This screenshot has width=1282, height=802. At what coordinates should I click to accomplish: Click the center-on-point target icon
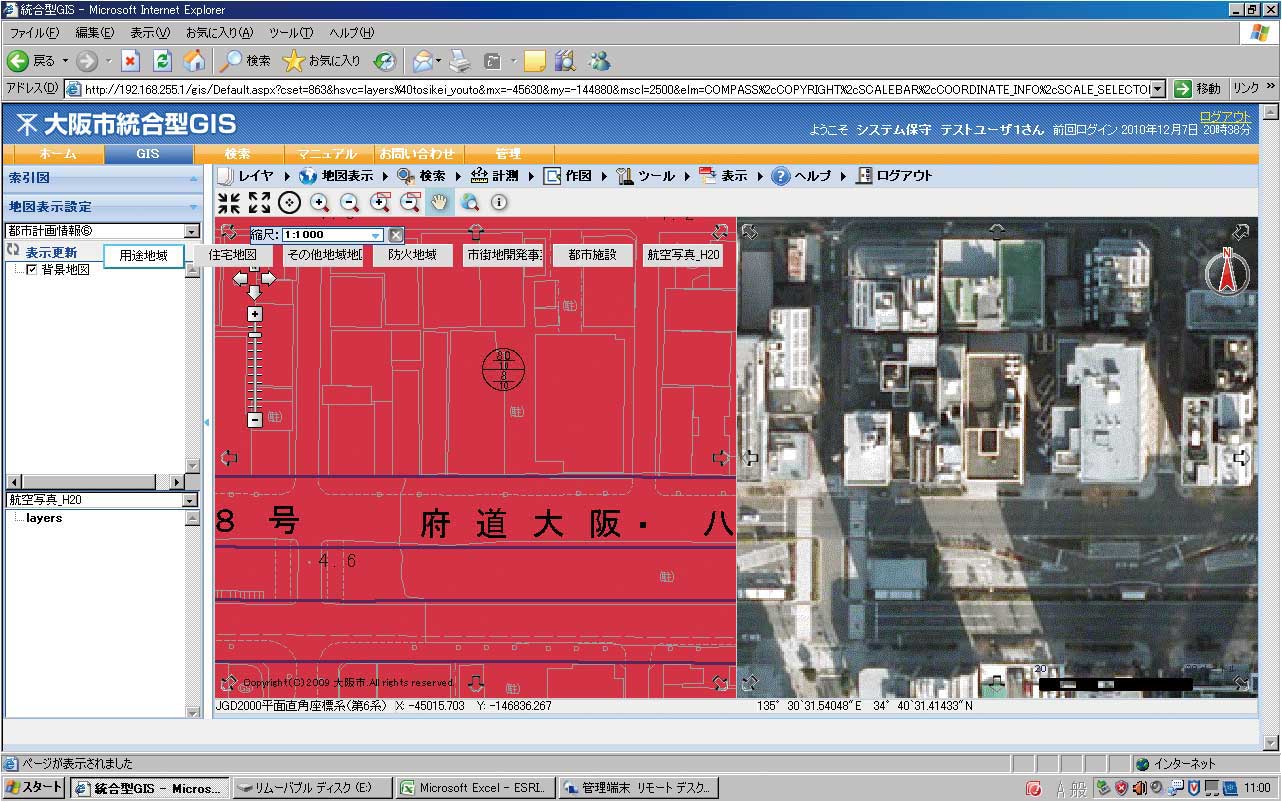[289, 203]
